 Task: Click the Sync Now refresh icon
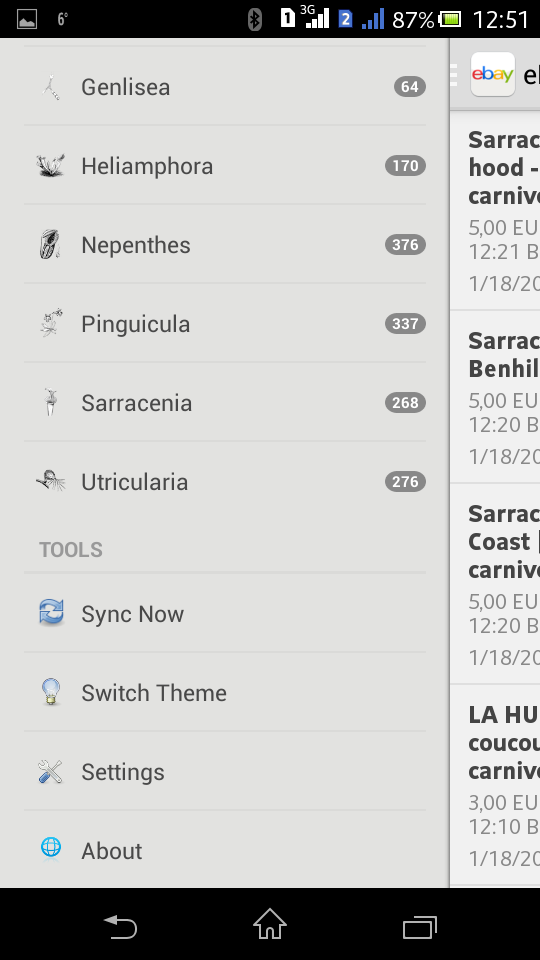[x=51, y=612]
